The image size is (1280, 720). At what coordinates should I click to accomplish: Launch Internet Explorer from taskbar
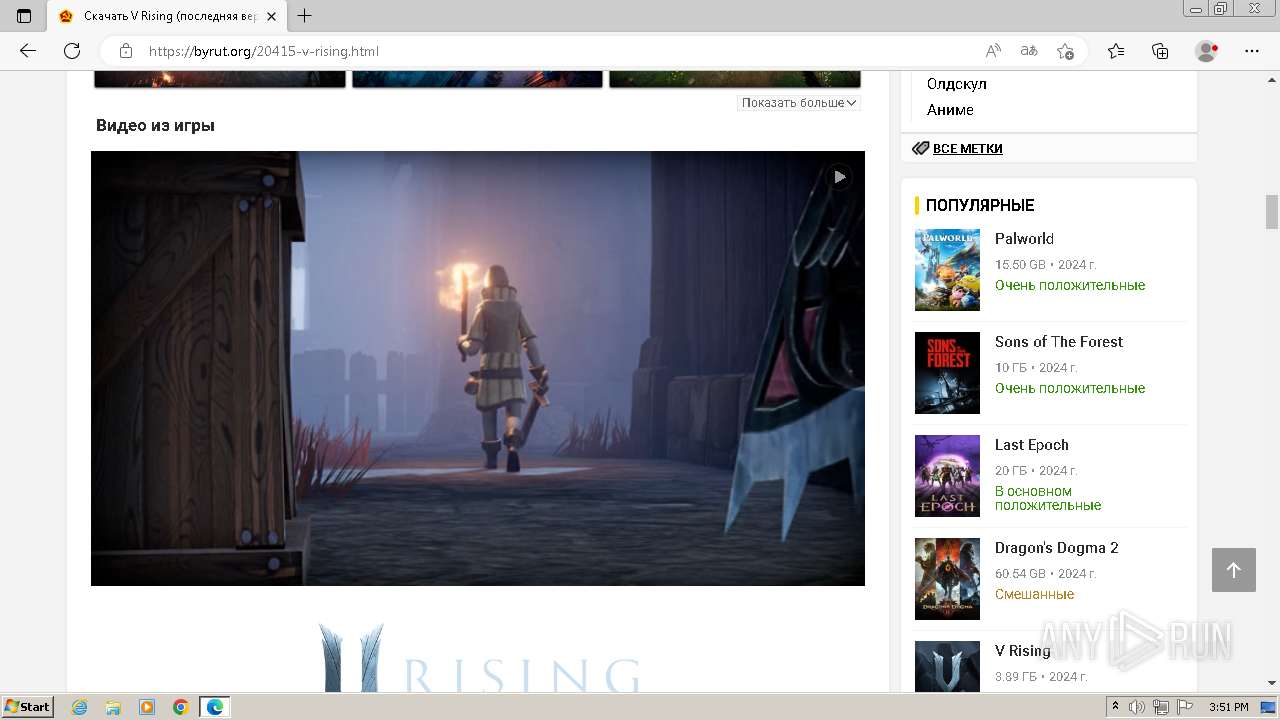click(x=79, y=707)
